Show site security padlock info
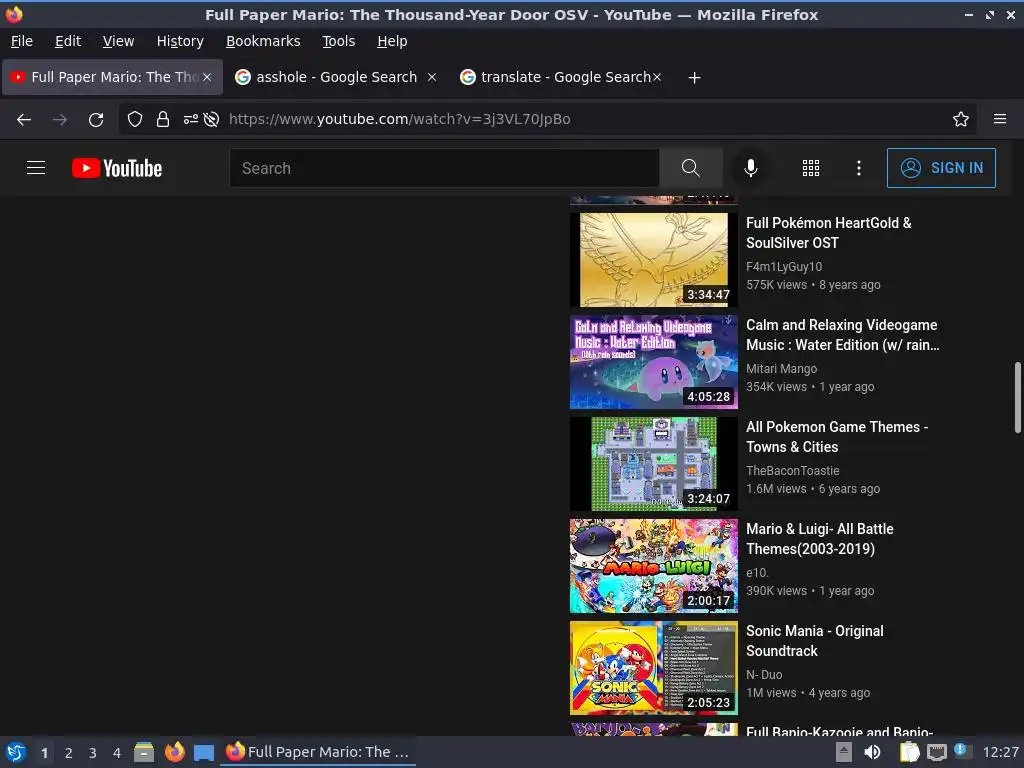The height and width of the screenshot is (768, 1024). tap(163, 119)
